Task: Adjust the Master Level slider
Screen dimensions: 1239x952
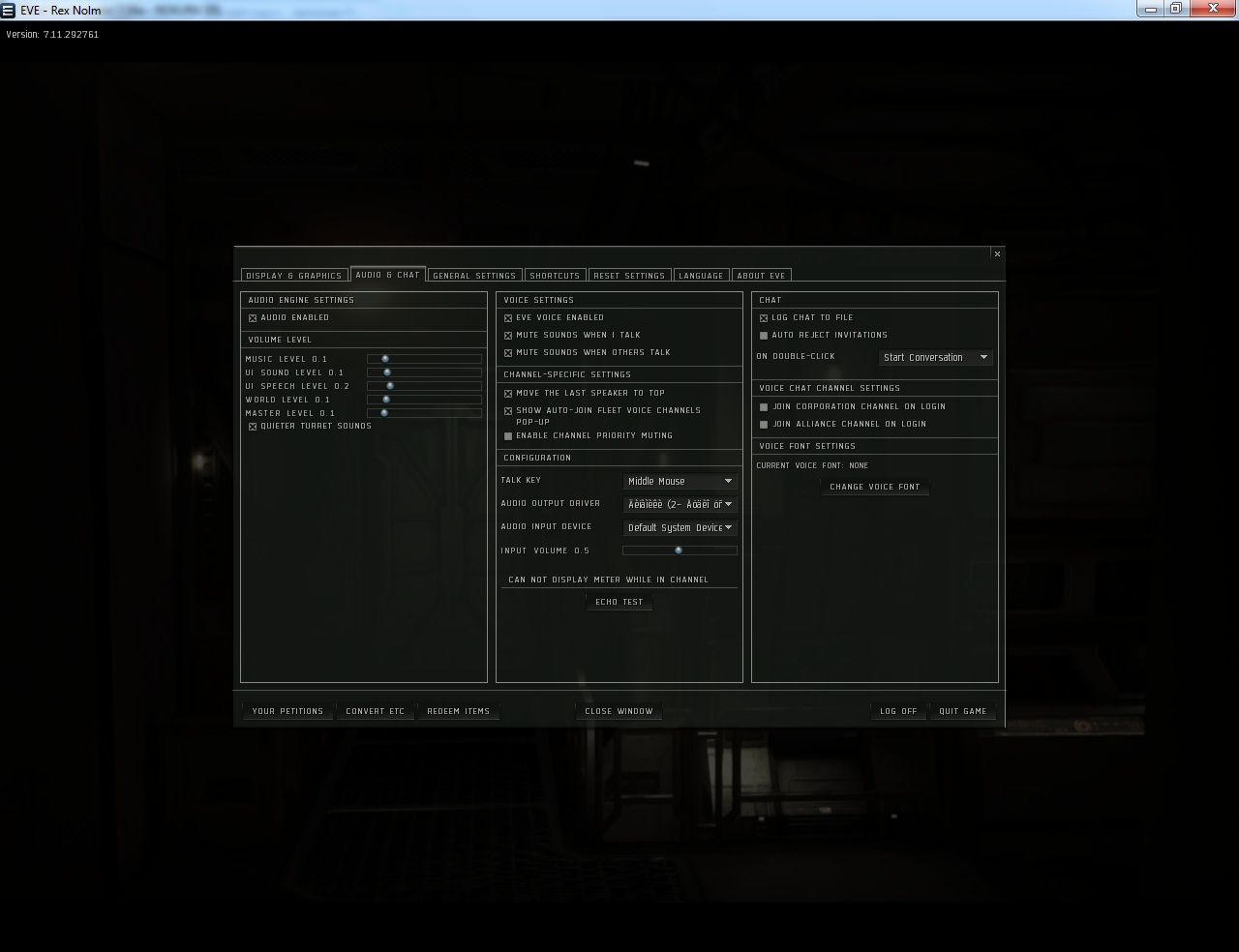Action: pos(424,413)
